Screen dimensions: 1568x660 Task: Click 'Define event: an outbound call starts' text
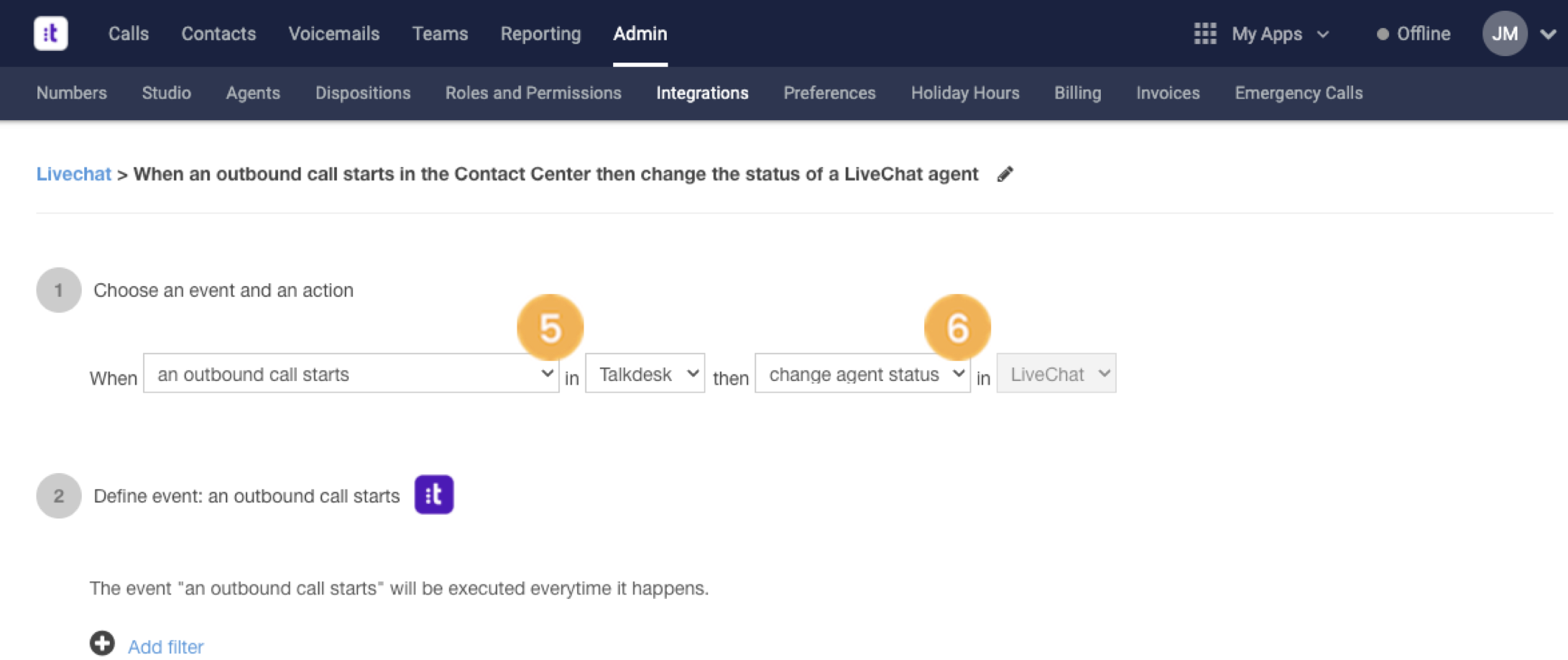(x=246, y=495)
